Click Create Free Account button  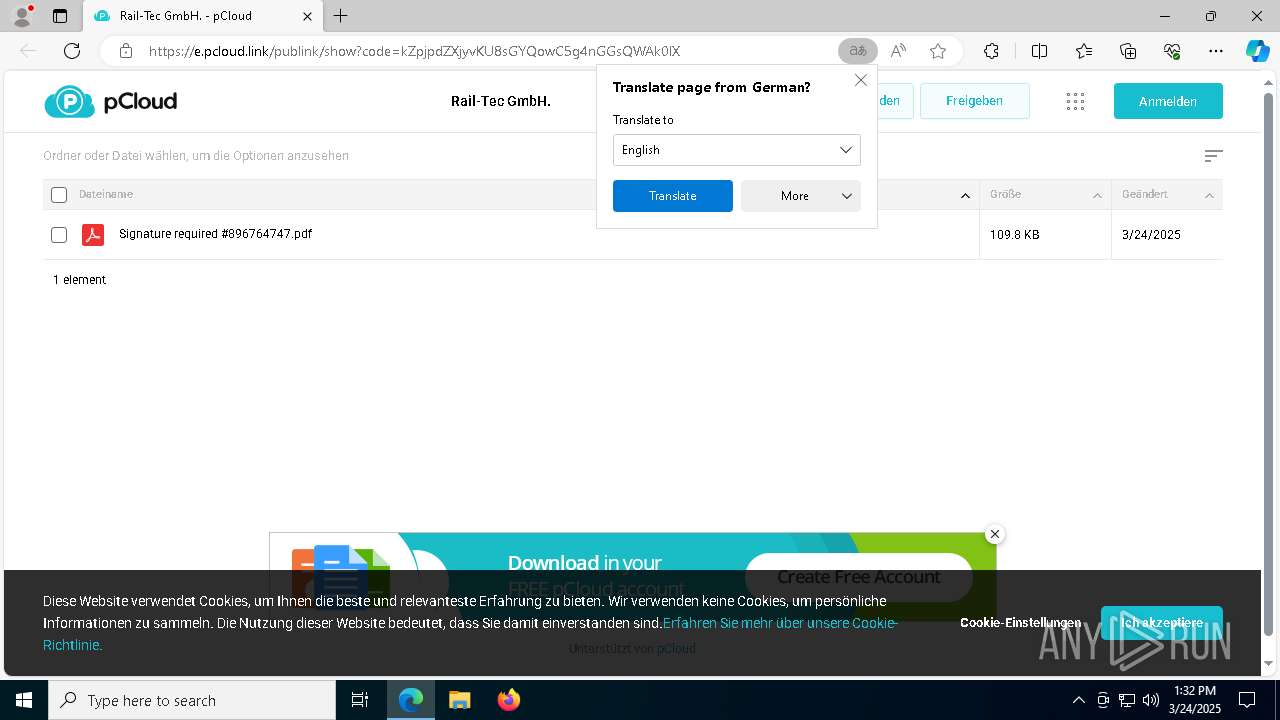pyautogui.click(x=858, y=576)
